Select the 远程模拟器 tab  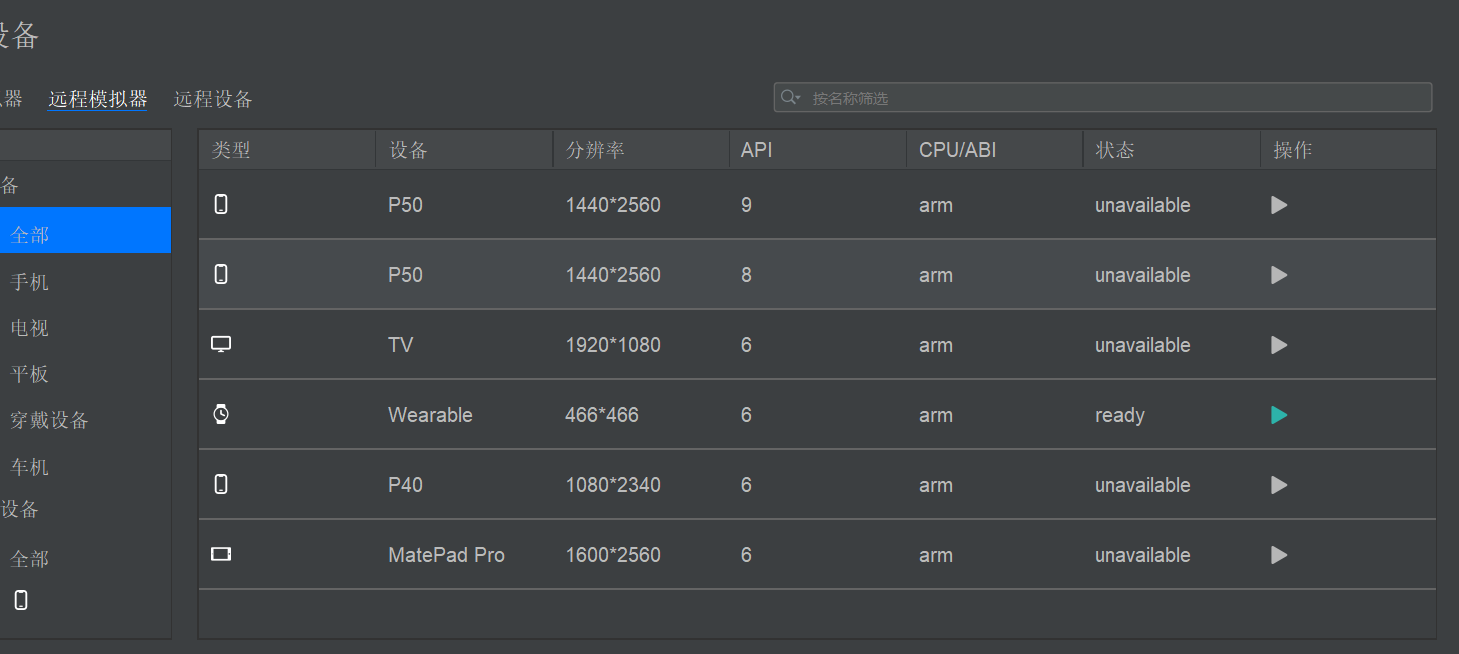pyautogui.click(x=98, y=99)
